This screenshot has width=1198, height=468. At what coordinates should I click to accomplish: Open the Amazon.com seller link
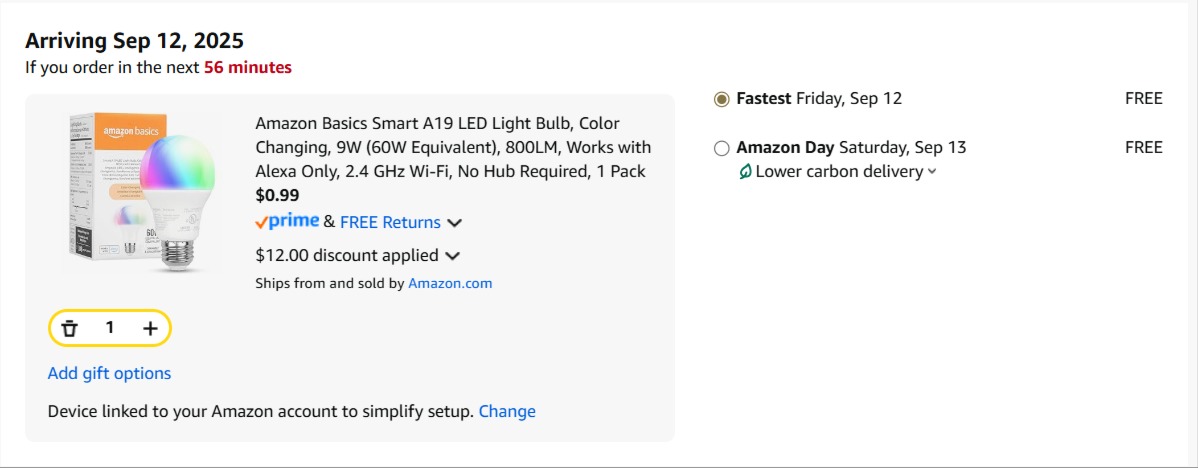pyautogui.click(x=450, y=283)
